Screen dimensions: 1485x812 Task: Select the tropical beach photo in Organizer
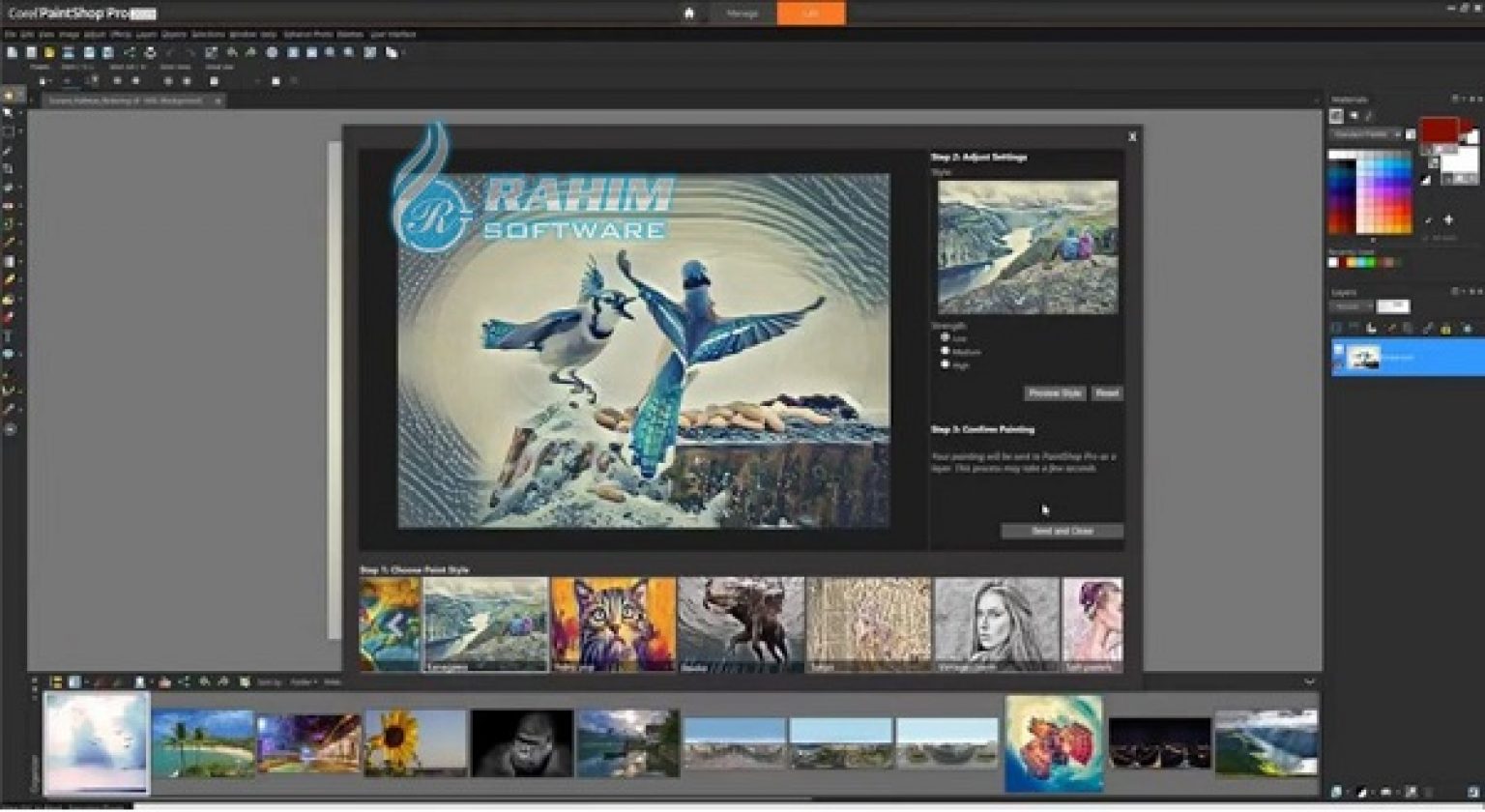(x=203, y=743)
